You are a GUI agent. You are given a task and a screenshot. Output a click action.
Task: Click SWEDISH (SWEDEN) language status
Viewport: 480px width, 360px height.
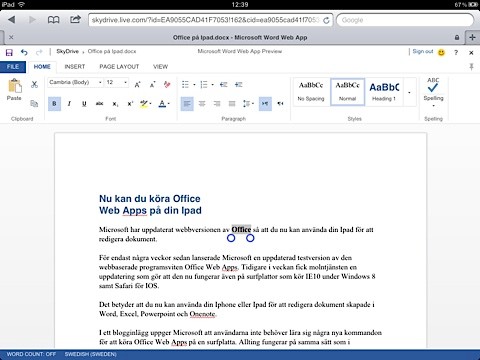point(91,354)
